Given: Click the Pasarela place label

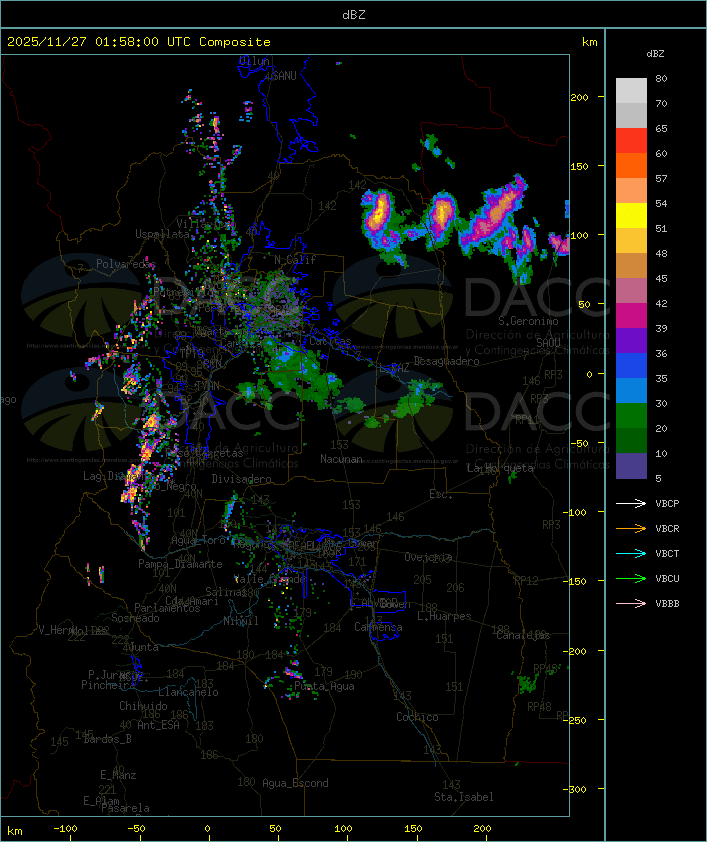Looking at the screenshot, I should pos(126,808).
